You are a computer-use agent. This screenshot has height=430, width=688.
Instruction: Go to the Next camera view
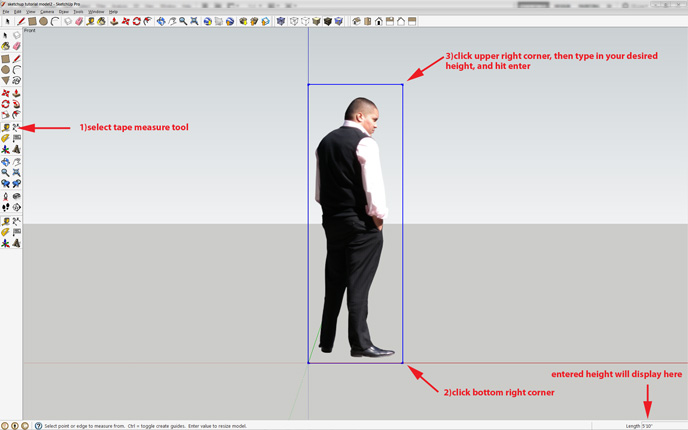(x=17, y=183)
